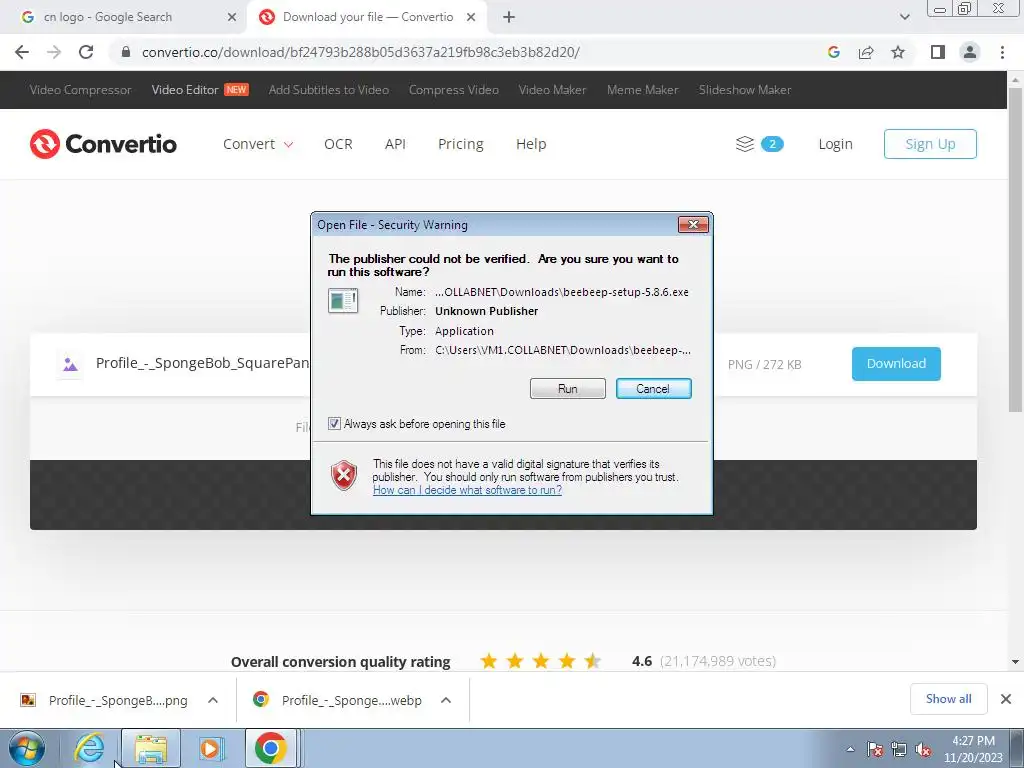Launch Internet Explorer from taskbar
Viewport: 1024px width, 768px height.
(x=89, y=748)
